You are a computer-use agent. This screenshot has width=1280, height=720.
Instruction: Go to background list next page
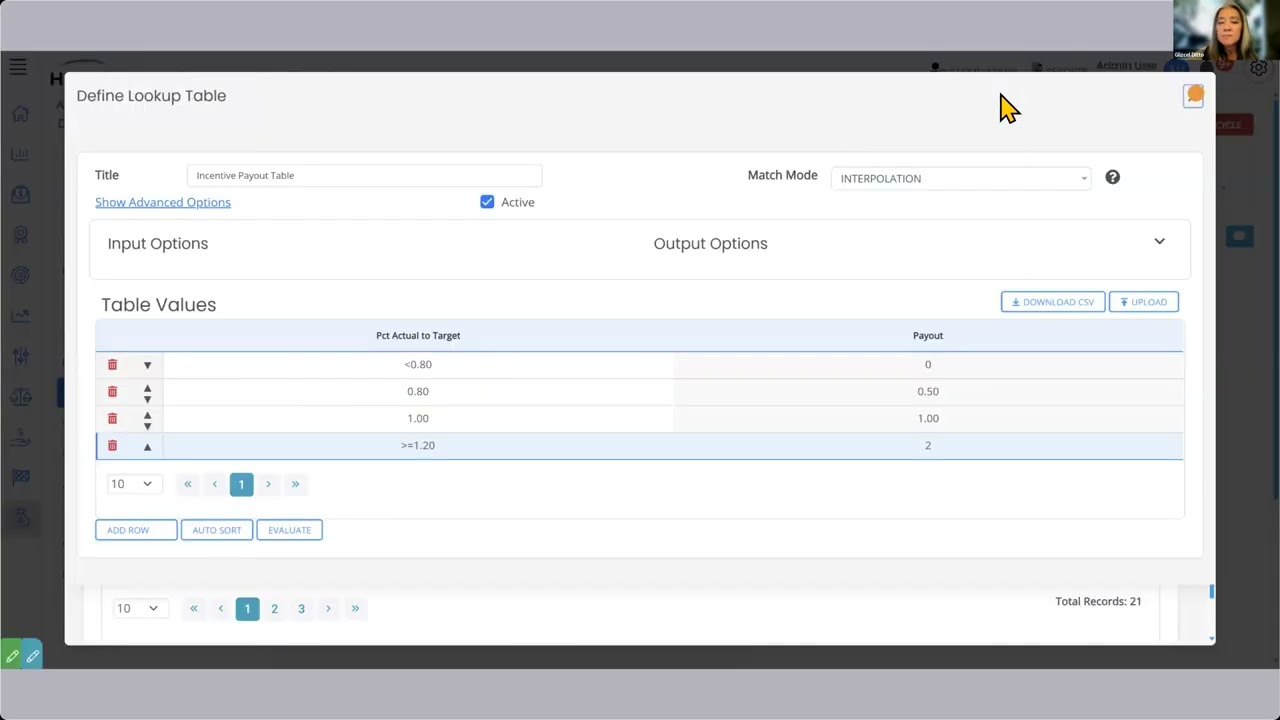tap(328, 608)
